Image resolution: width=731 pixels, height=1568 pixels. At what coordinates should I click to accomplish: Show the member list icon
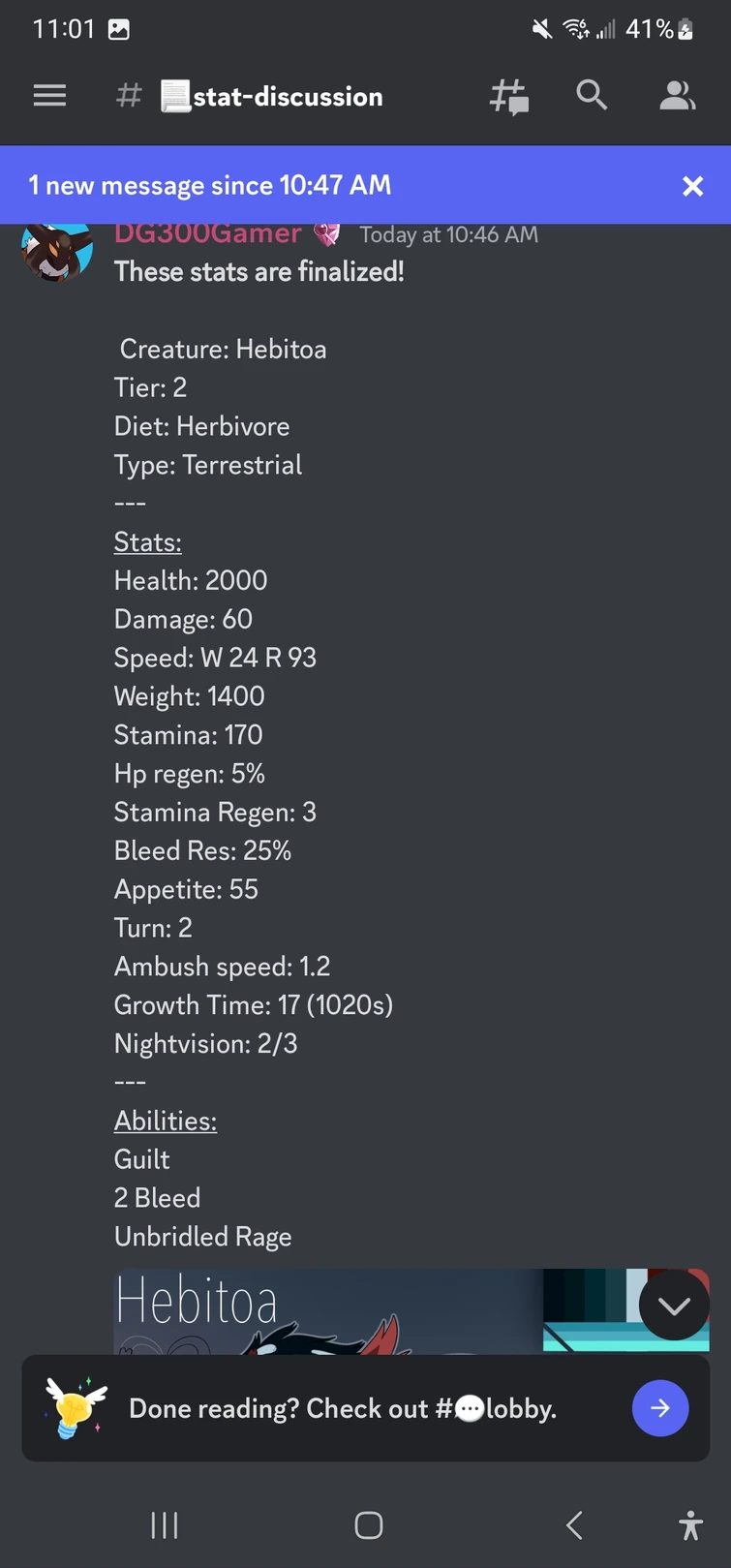pyautogui.click(x=677, y=96)
